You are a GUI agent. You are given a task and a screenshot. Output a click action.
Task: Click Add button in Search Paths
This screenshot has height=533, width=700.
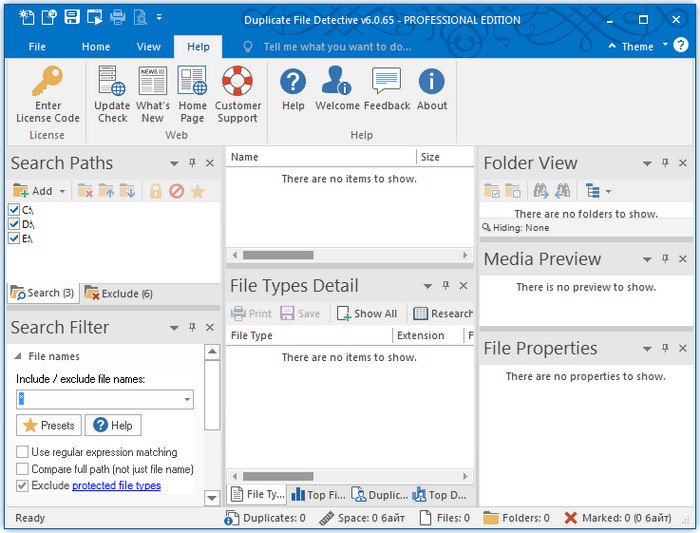(33, 191)
